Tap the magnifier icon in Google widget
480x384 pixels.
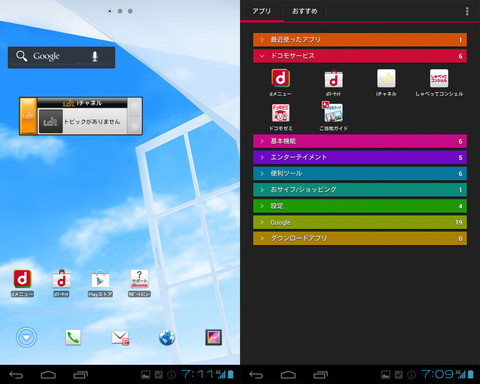coord(21,56)
